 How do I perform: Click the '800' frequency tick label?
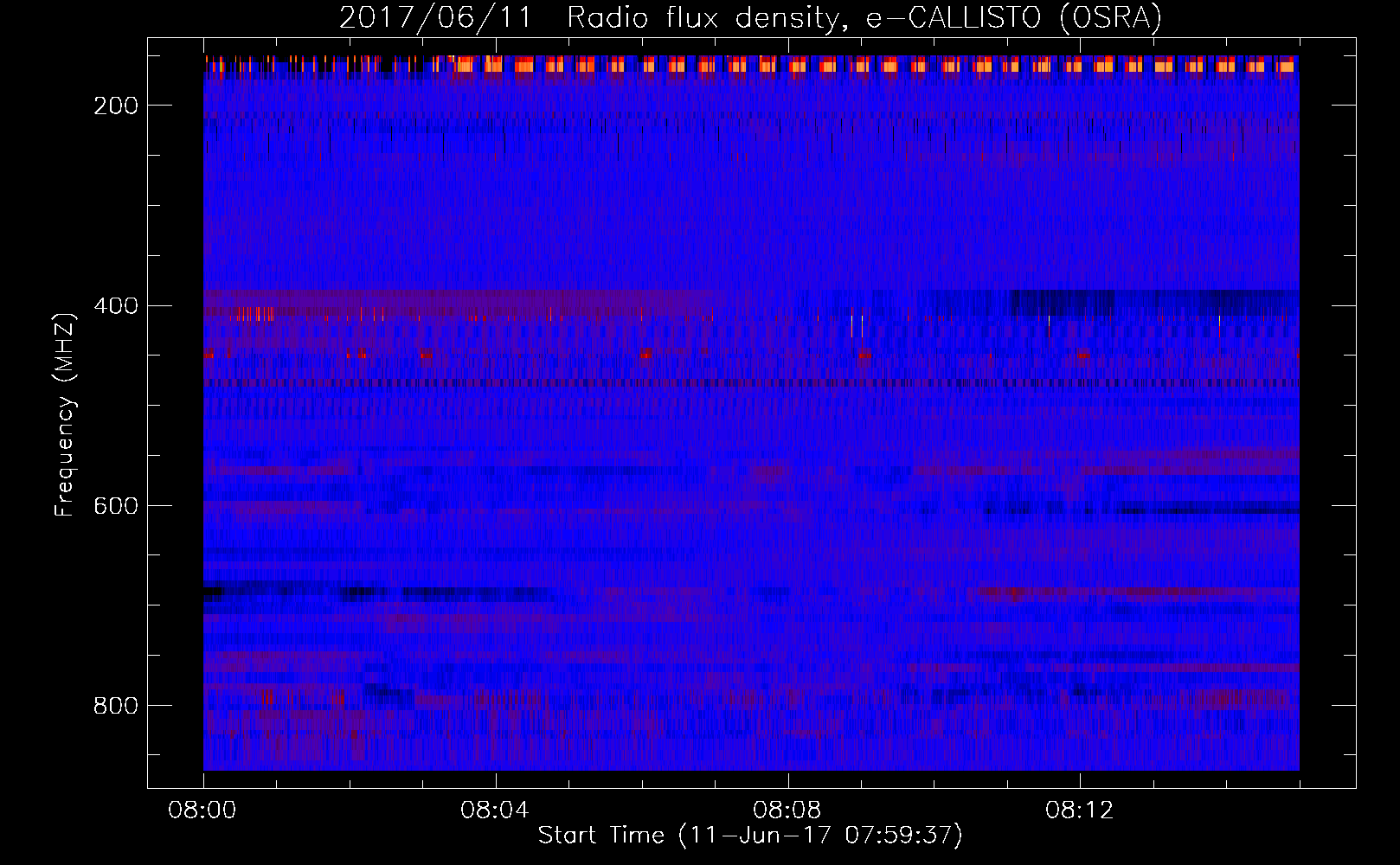(116, 706)
